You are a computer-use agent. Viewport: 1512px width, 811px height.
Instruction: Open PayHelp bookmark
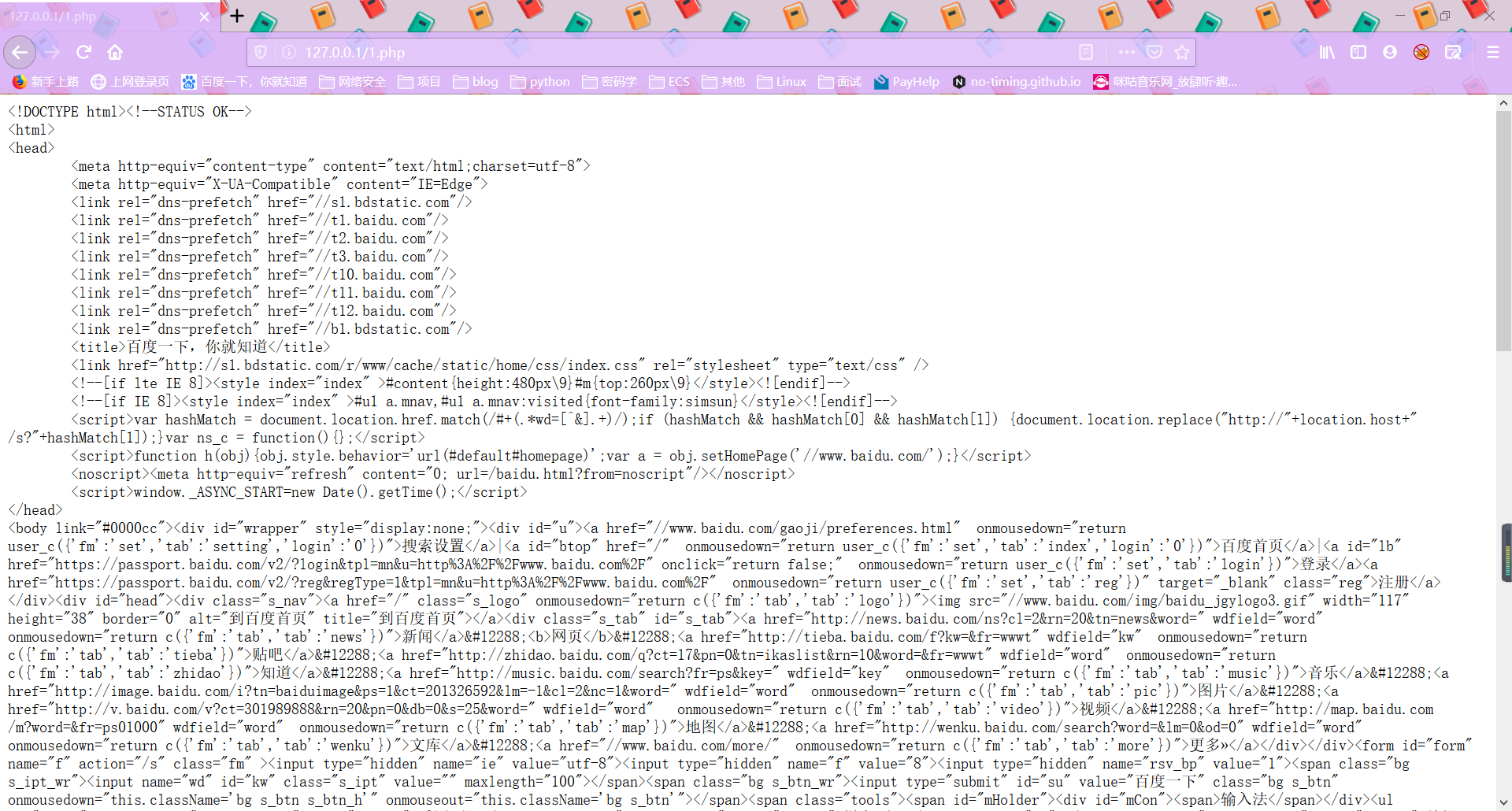[x=906, y=82]
